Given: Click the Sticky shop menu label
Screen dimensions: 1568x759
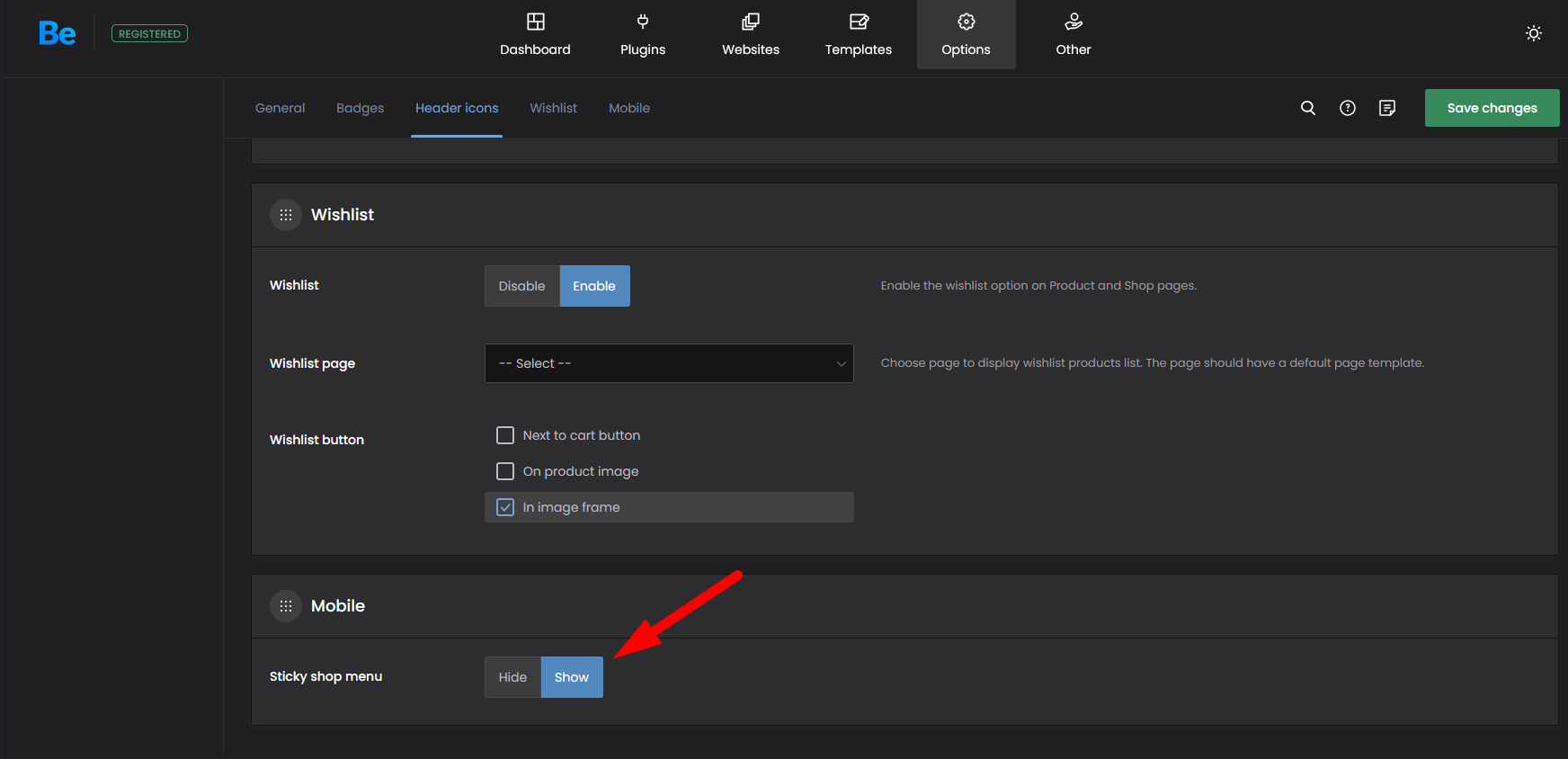Looking at the screenshot, I should tap(325, 676).
